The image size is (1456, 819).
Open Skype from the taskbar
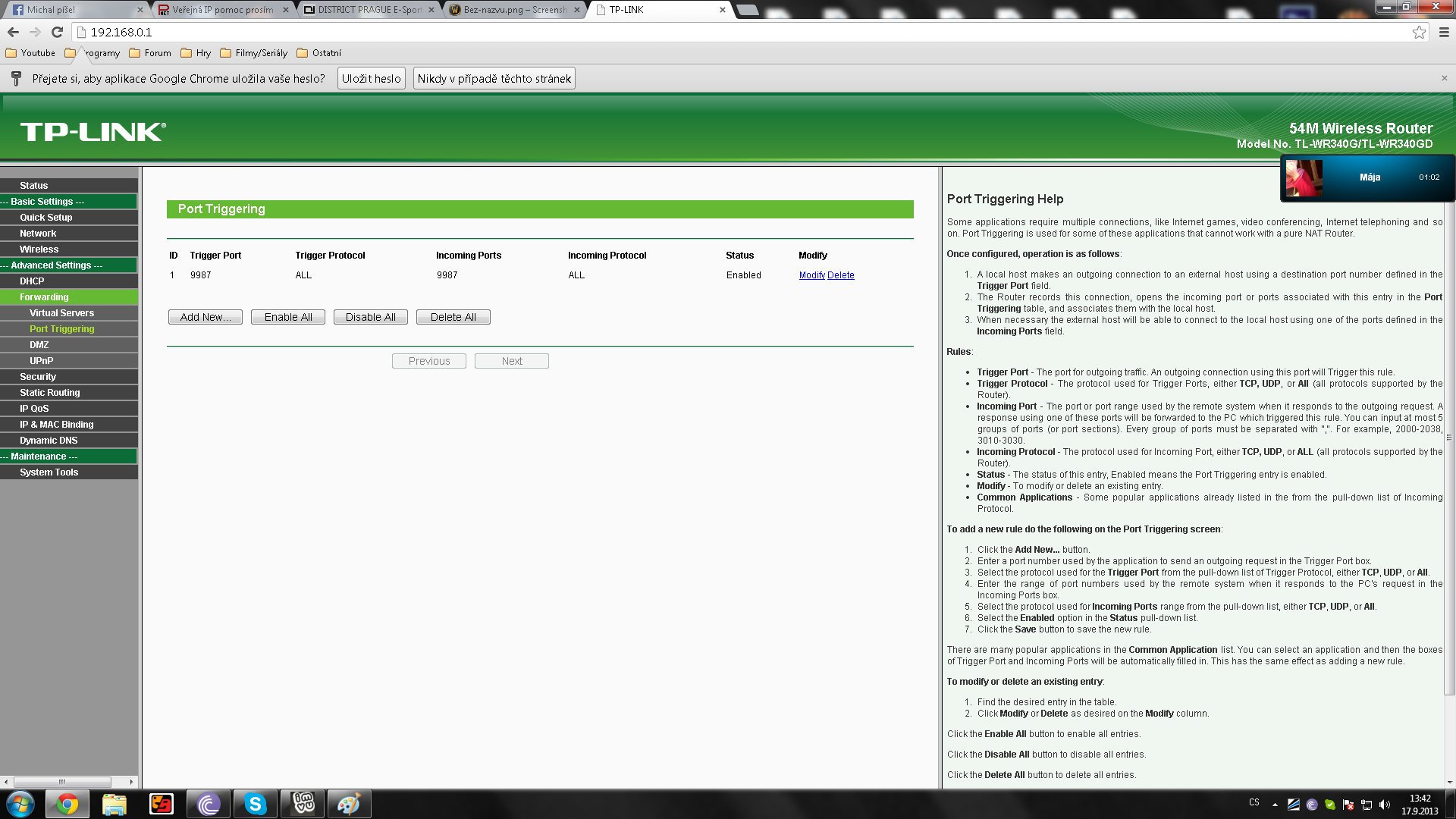point(255,804)
